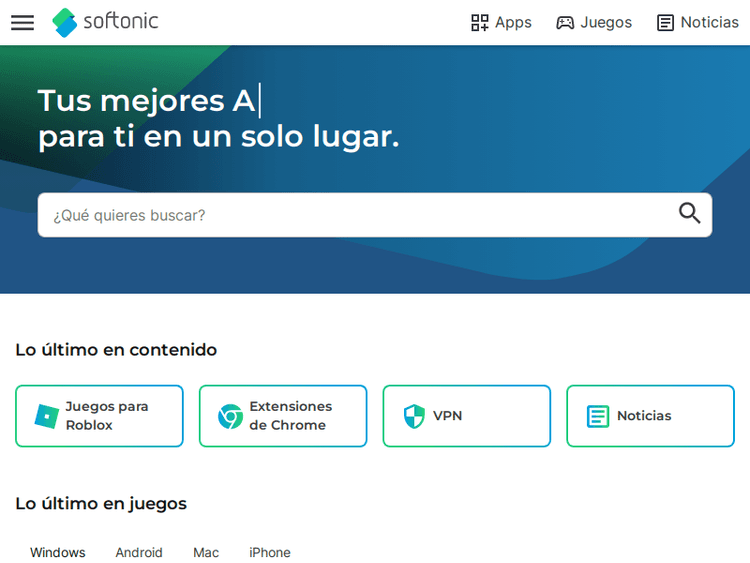Screen dimensions: 750x563
Task: Click the green Noticias card icon
Action: point(598,416)
